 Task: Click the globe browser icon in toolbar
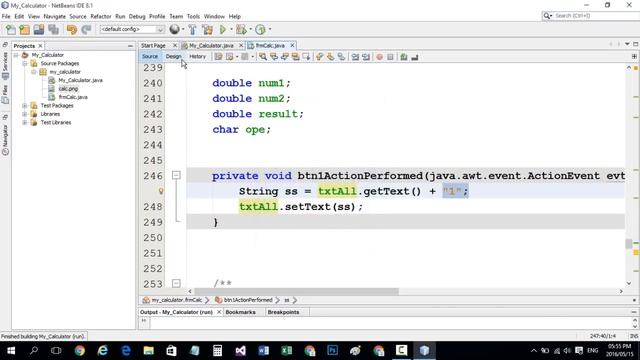[x=174, y=29]
